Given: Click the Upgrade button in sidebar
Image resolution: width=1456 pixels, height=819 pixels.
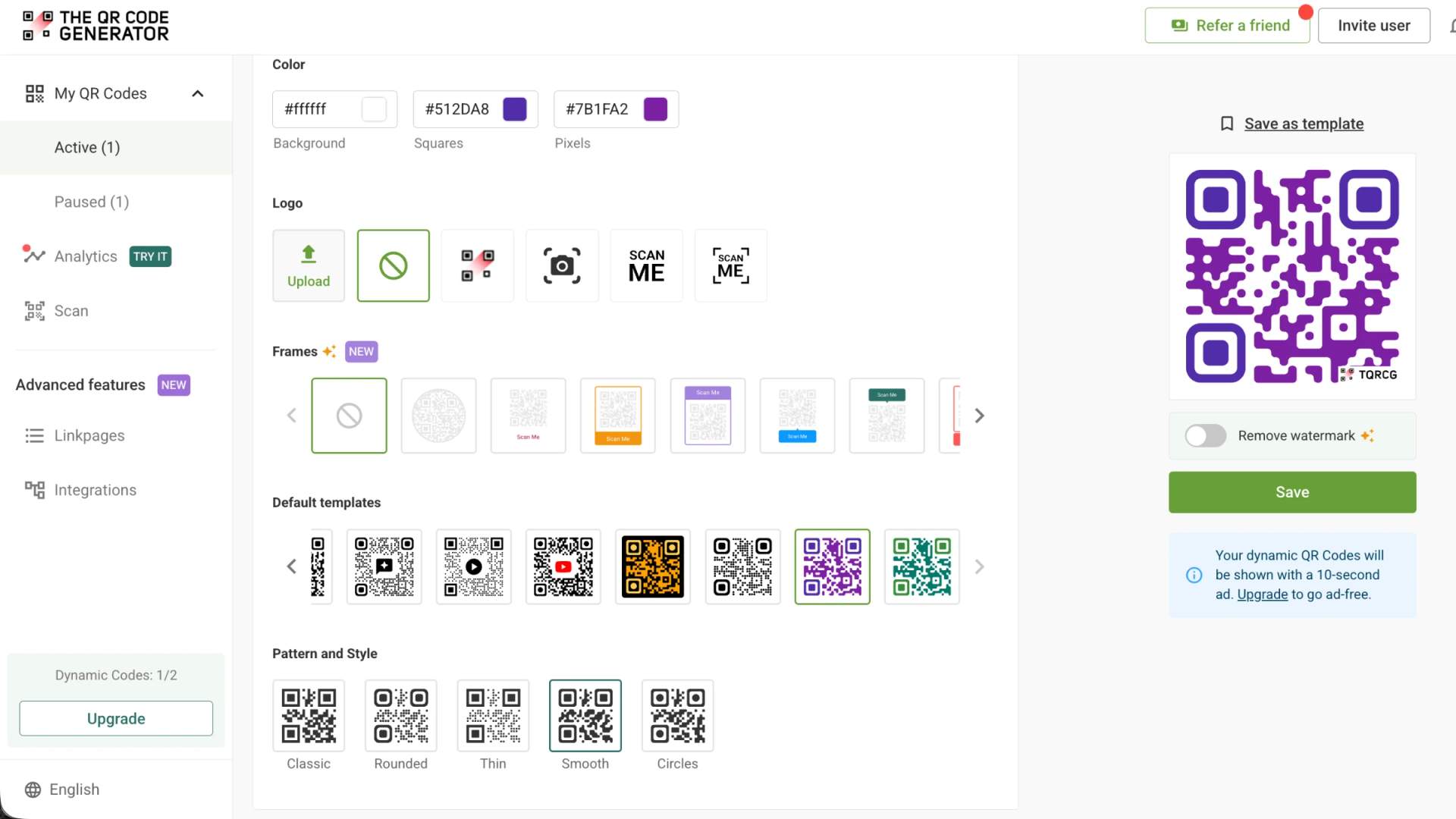Looking at the screenshot, I should (116, 718).
